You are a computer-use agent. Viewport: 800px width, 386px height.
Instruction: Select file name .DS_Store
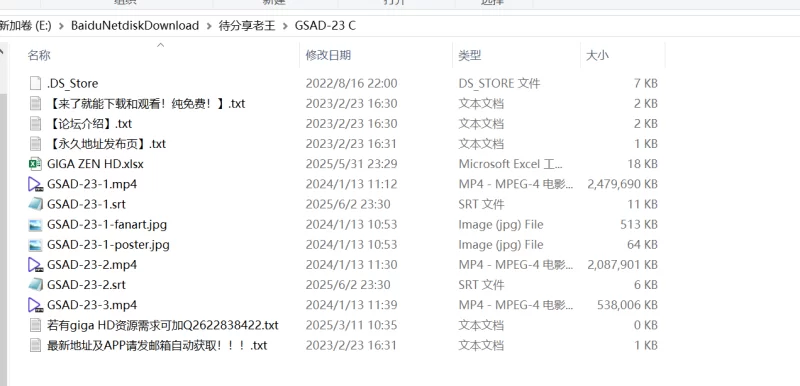tap(72, 83)
